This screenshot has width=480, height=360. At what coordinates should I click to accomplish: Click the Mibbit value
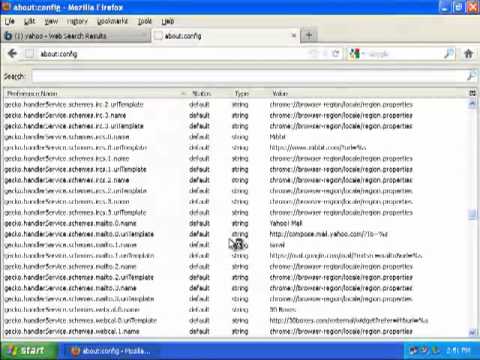pyautogui.click(x=277, y=137)
